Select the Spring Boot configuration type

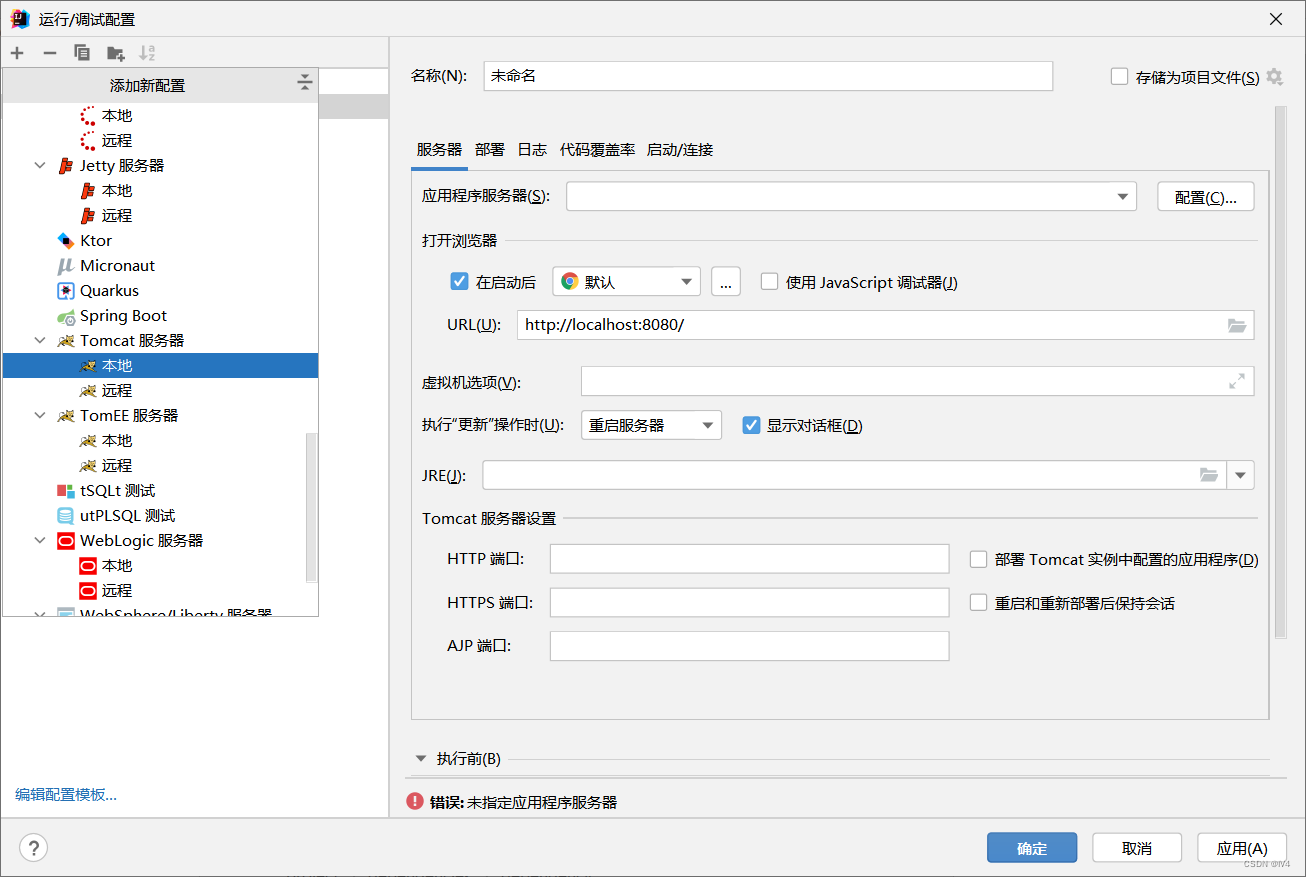click(160, 315)
